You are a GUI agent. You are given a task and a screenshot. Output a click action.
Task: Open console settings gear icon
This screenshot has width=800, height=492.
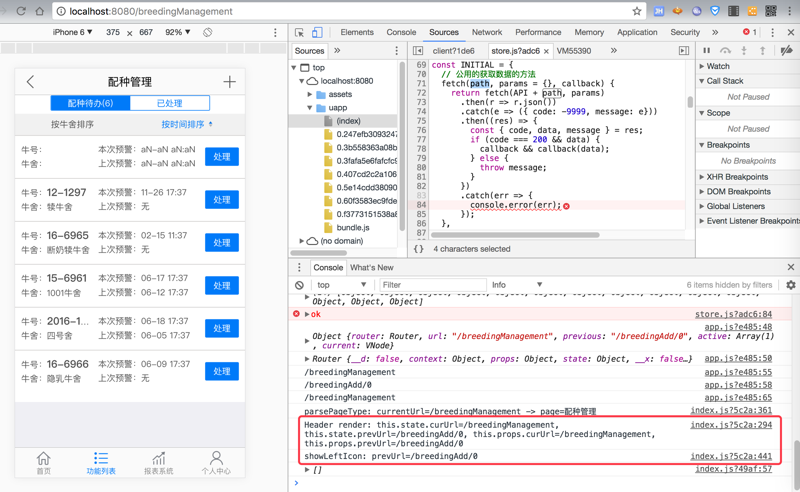[x=790, y=285]
